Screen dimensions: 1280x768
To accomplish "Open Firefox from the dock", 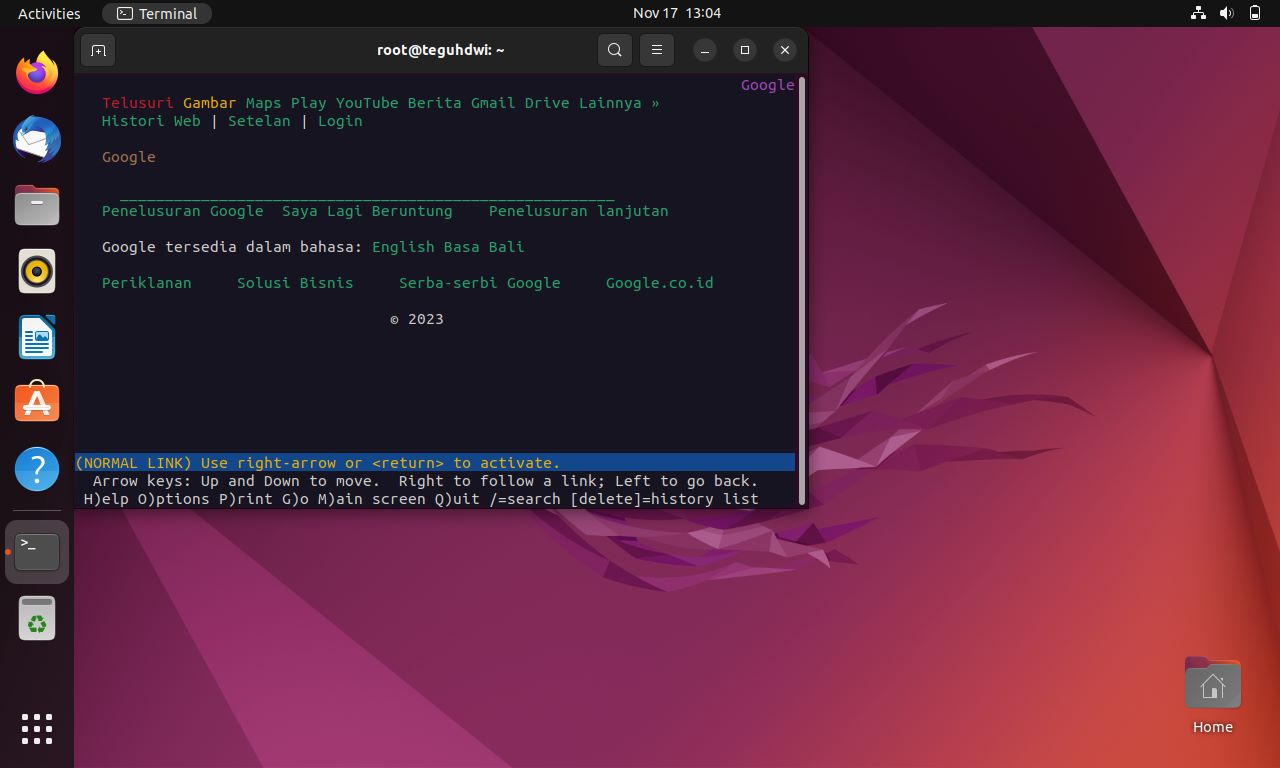I will pyautogui.click(x=37, y=73).
